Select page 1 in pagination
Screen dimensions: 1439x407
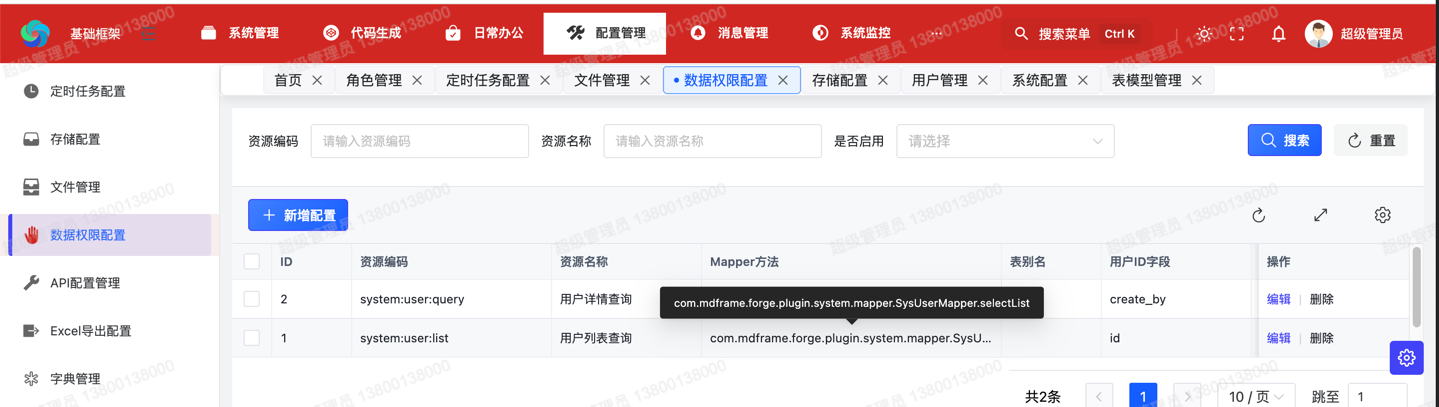1143,397
